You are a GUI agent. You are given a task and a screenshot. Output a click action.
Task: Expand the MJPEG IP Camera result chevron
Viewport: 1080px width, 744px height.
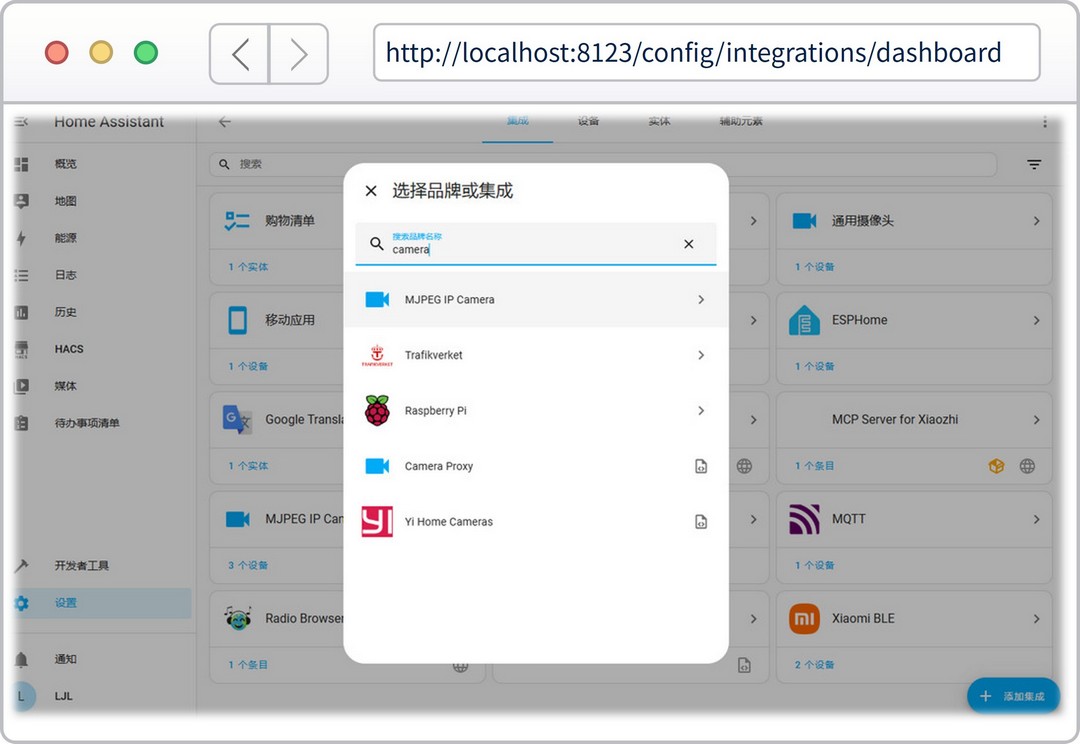[x=700, y=300]
